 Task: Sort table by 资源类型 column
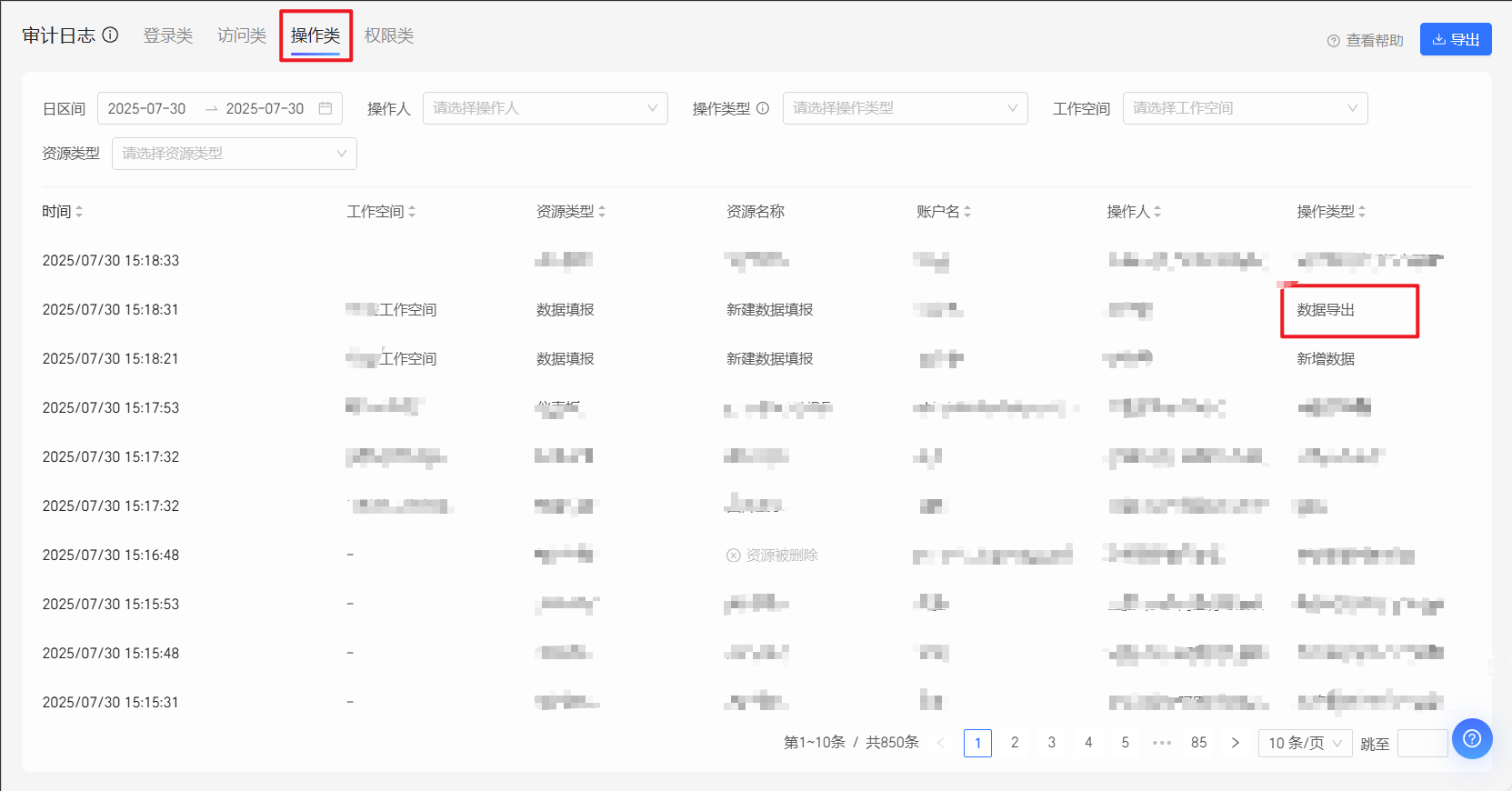pos(602,212)
